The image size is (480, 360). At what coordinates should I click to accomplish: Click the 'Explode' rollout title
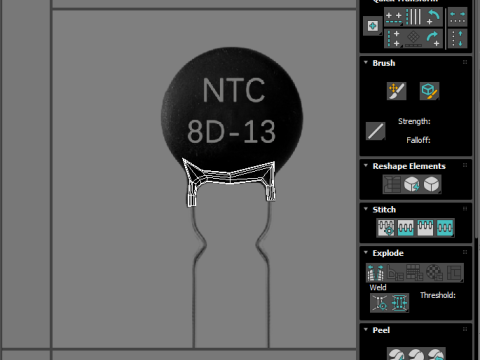pyautogui.click(x=388, y=253)
